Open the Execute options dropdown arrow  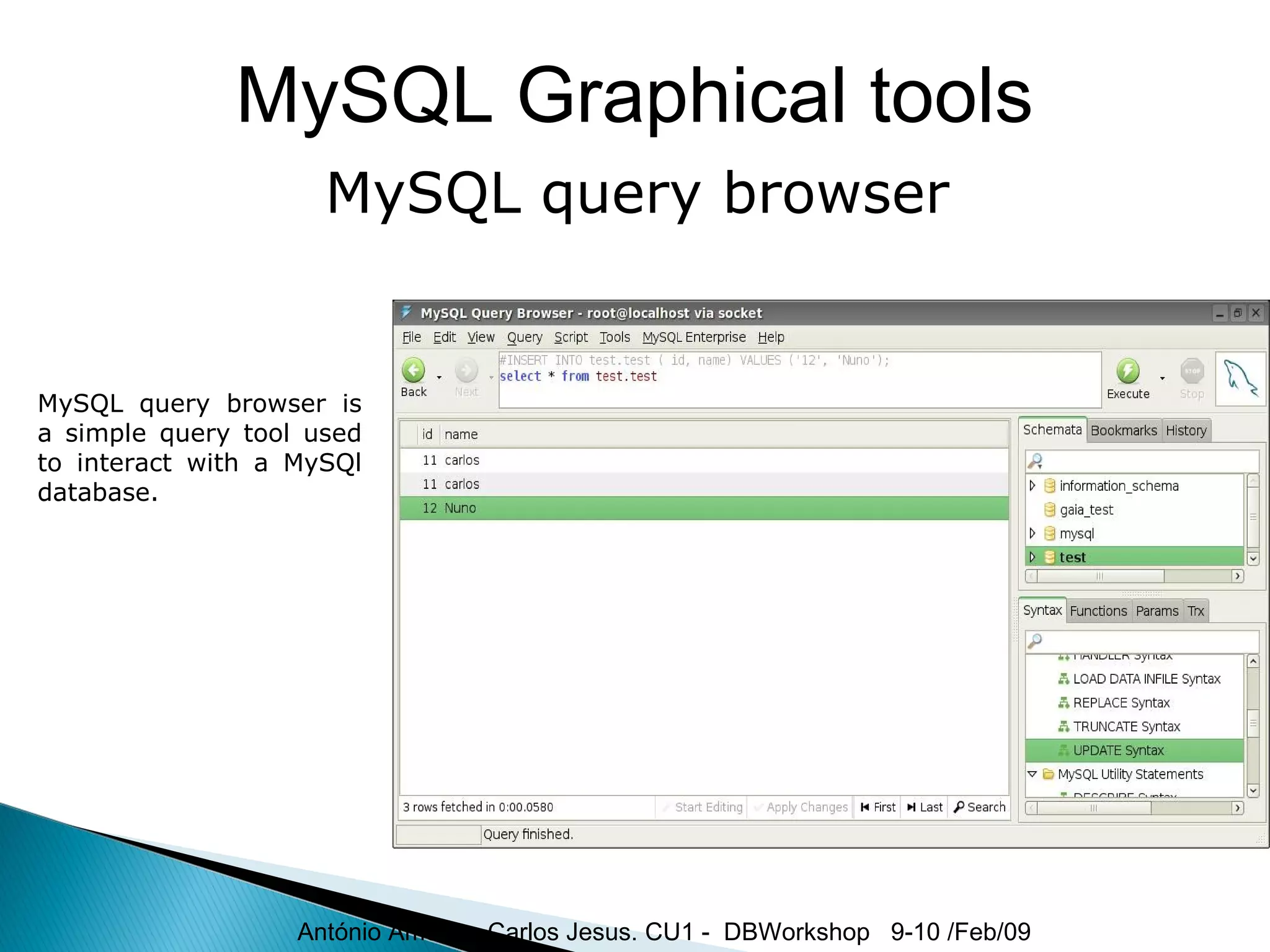1162,378
